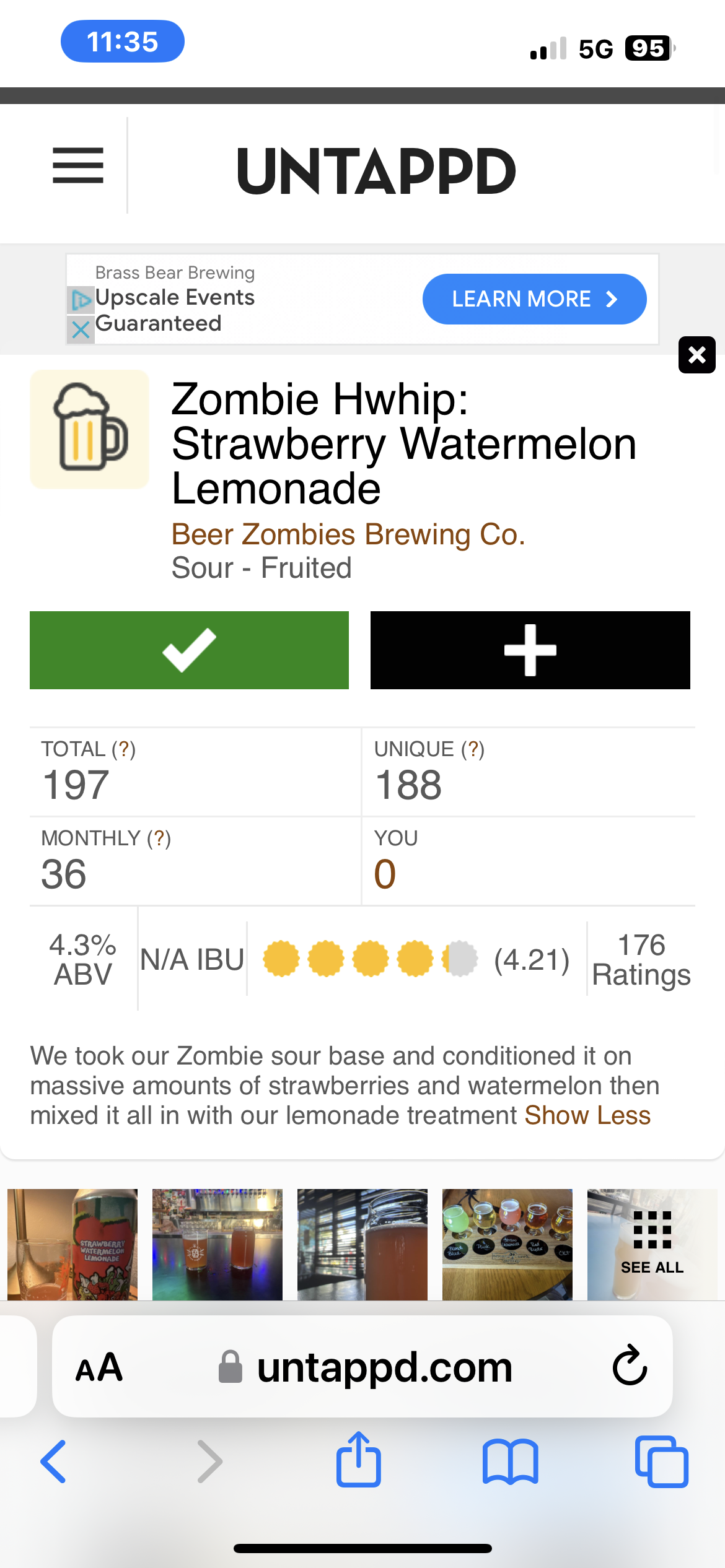The image size is (725, 1568).
Task: Add beer to list with plus button
Action: click(530, 650)
